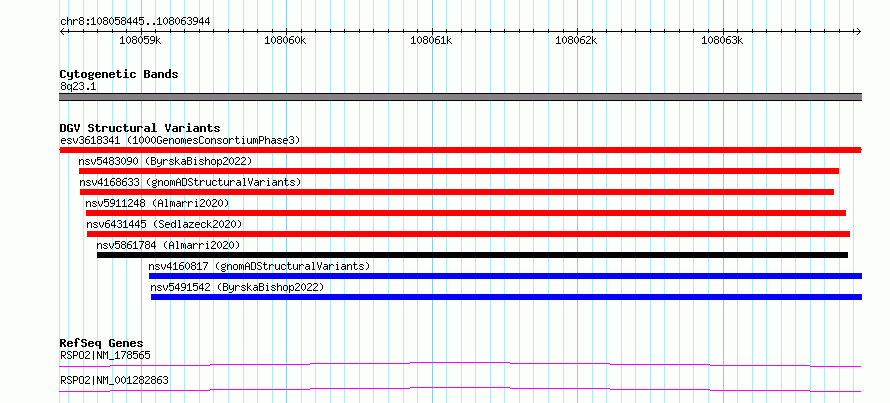The height and width of the screenshot is (403, 890).
Task: Select the blue nsv5491542 variant bar
Action: (506, 297)
